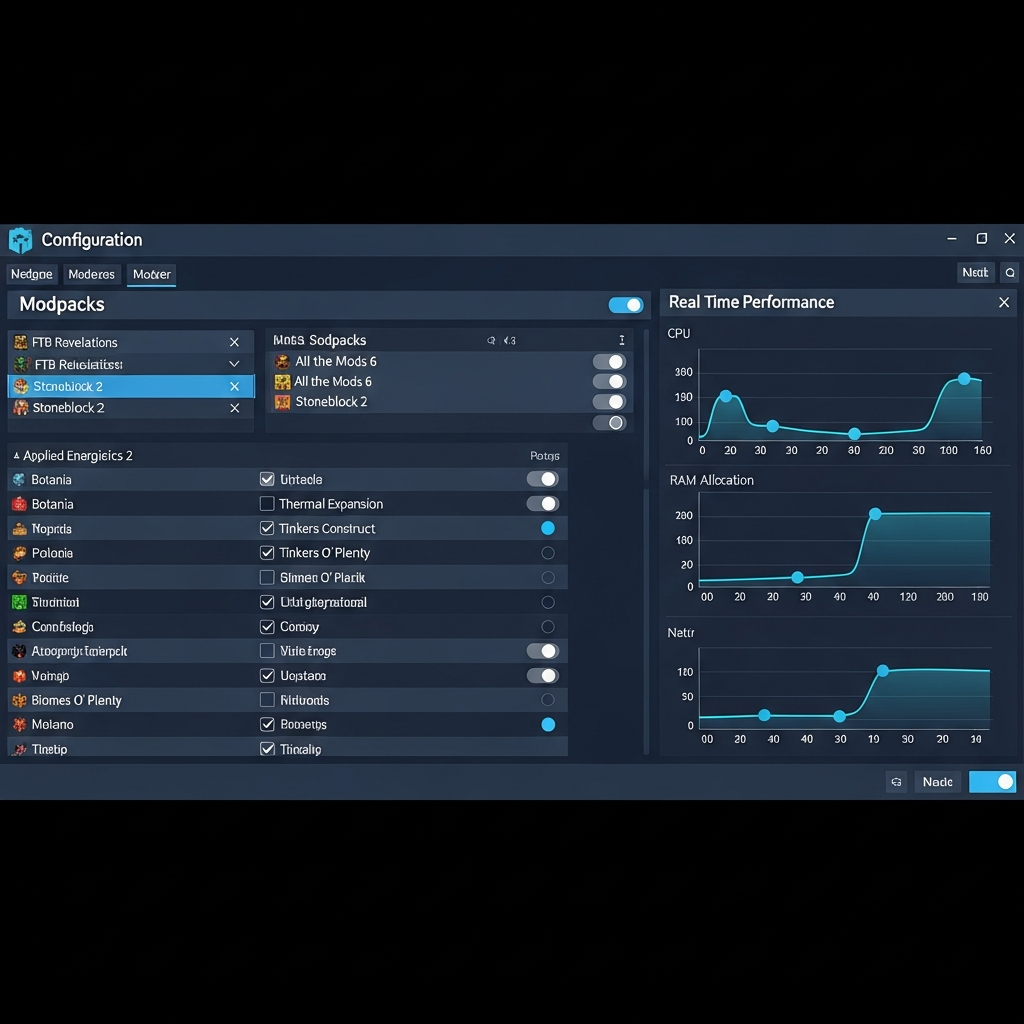The width and height of the screenshot is (1024, 1024).
Task: Collapse the Applied Energistics 2 section
Action: [16, 456]
